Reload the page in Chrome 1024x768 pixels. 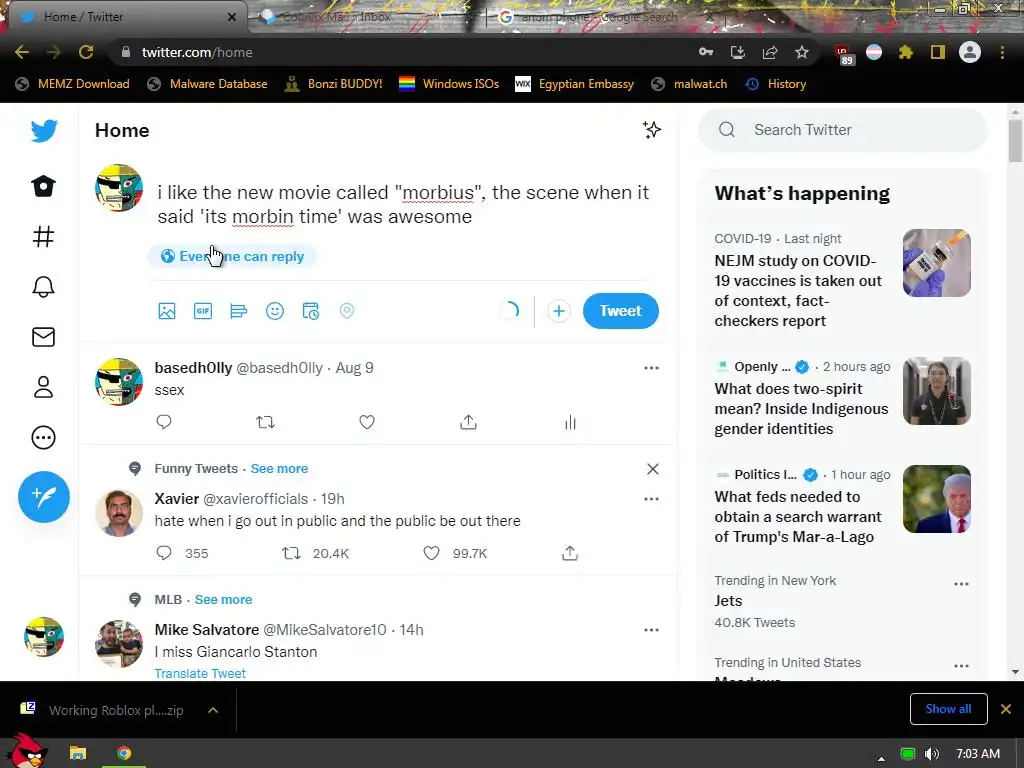click(x=86, y=52)
